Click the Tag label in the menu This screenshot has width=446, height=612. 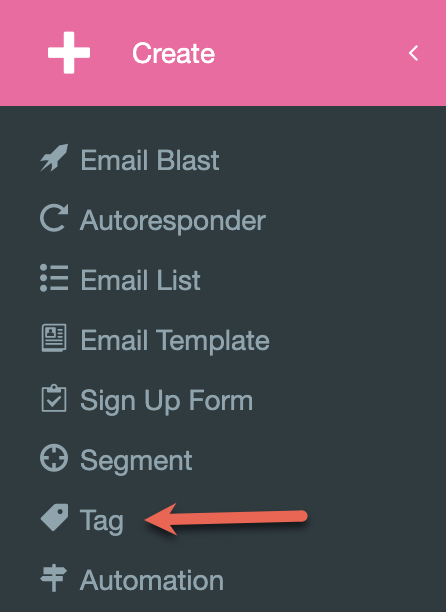102,521
